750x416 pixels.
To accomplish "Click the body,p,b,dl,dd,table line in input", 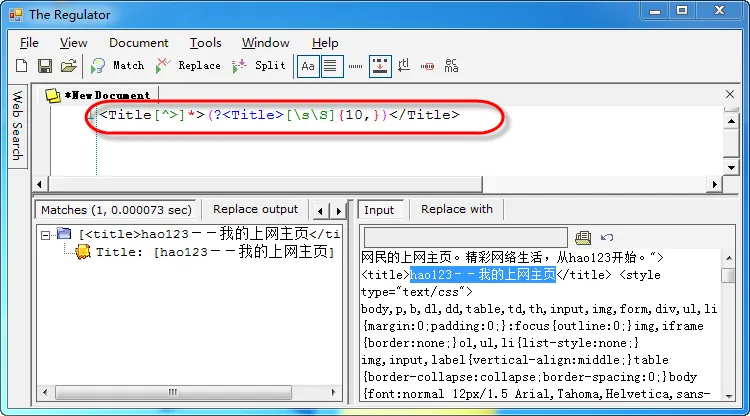I will (539, 309).
